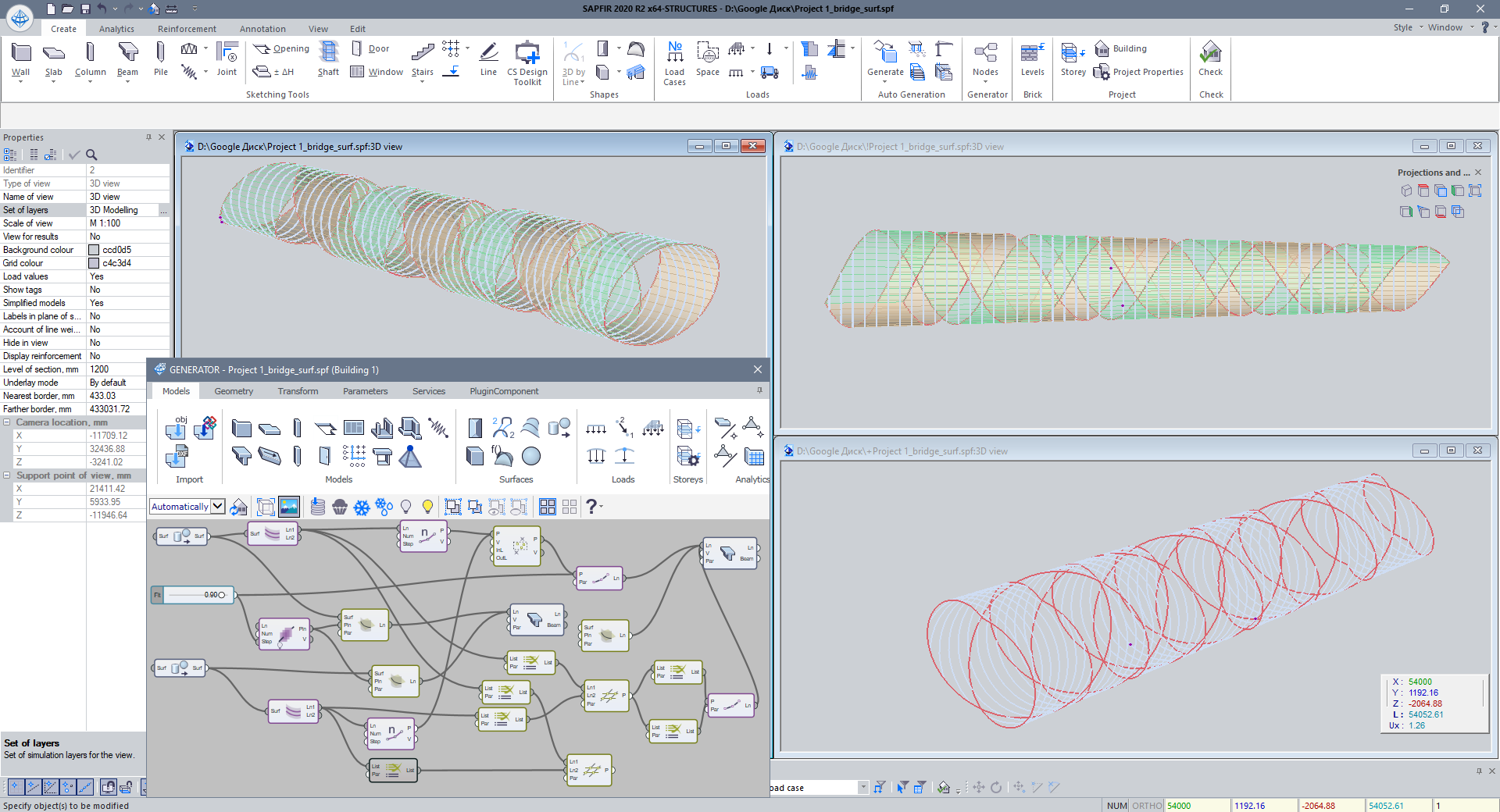This screenshot has height=812, width=1500.
Task: Open the Automatically update dropdown
Action: (218, 507)
